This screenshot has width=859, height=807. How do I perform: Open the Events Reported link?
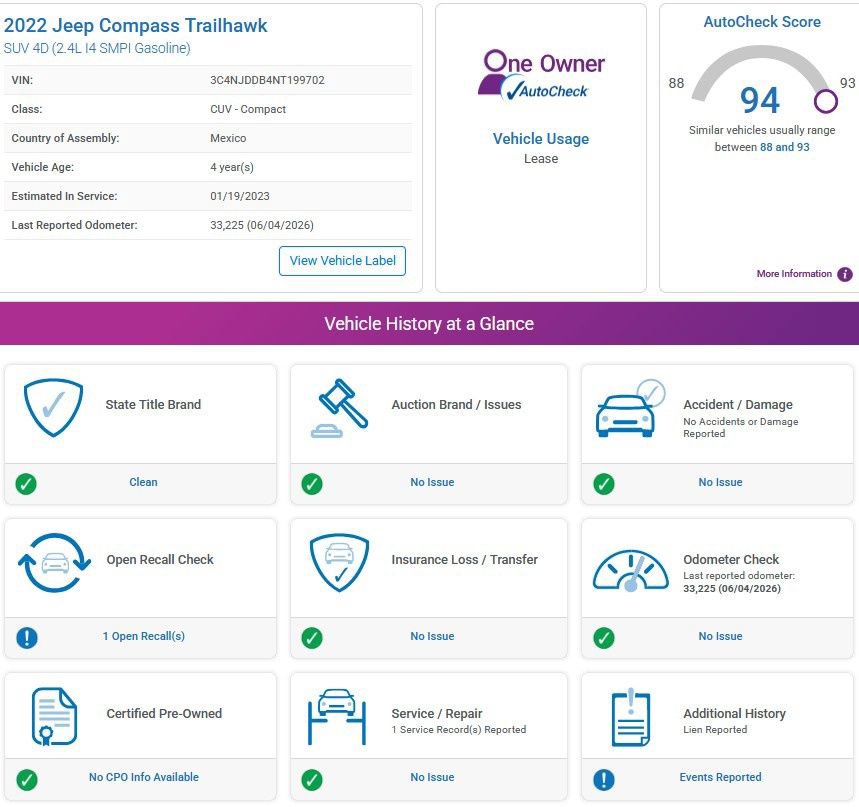click(720, 777)
